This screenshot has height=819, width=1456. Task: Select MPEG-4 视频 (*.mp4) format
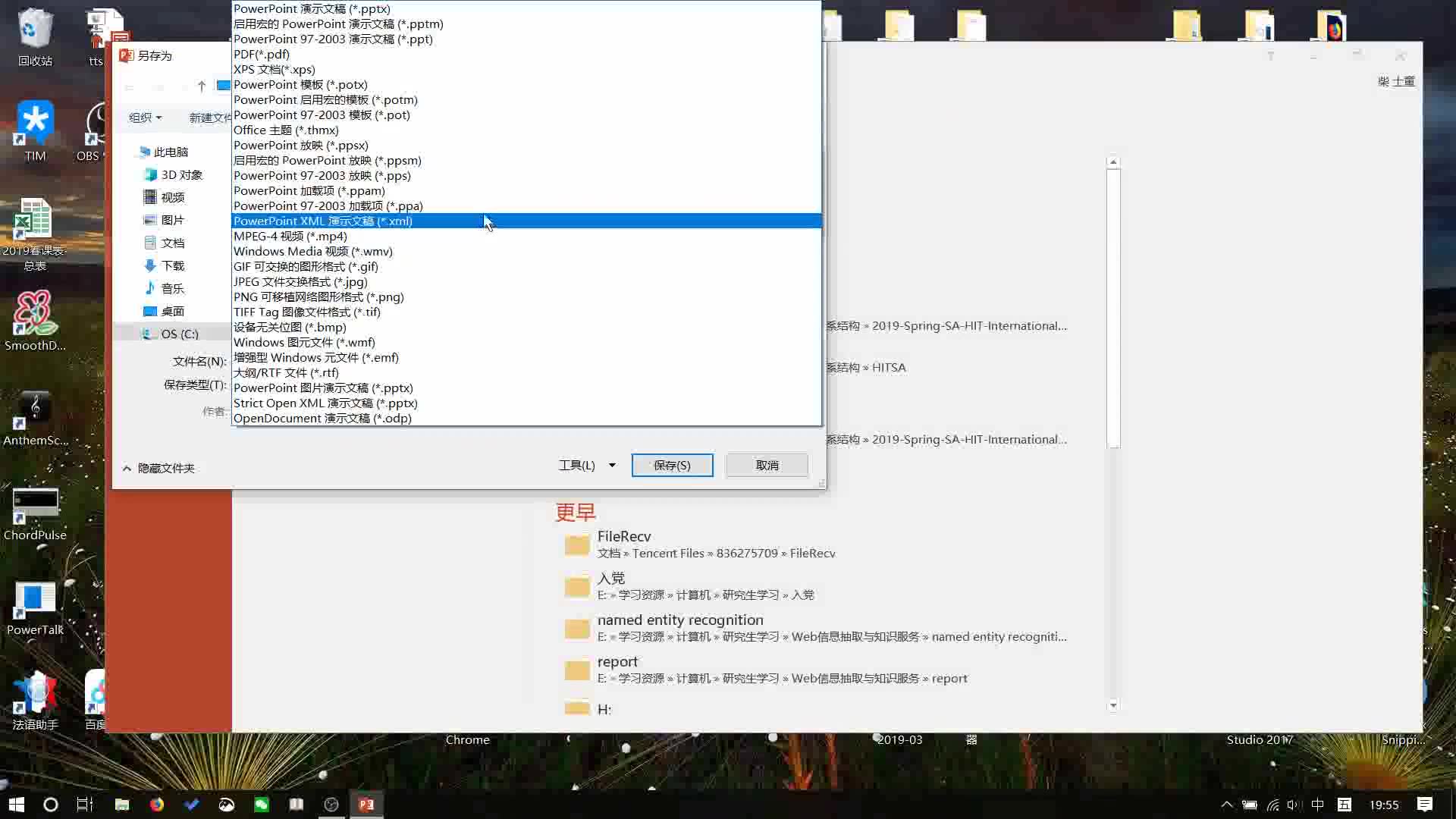point(526,236)
